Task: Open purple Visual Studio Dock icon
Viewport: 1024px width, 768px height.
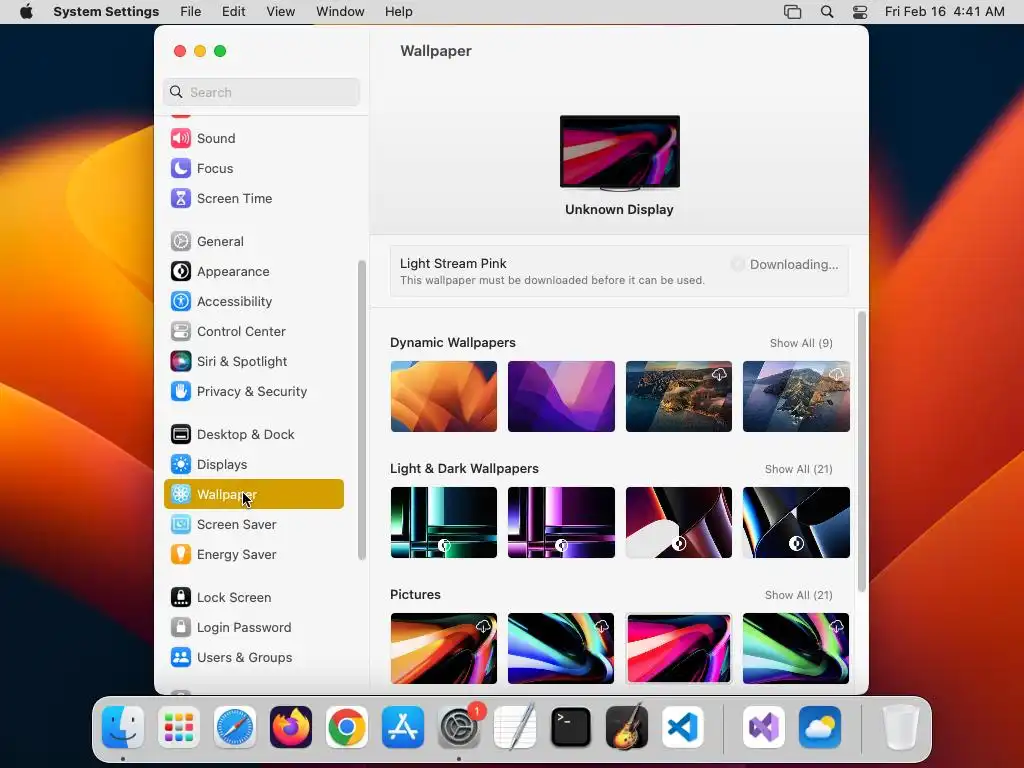Action: (x=764, y=727)
